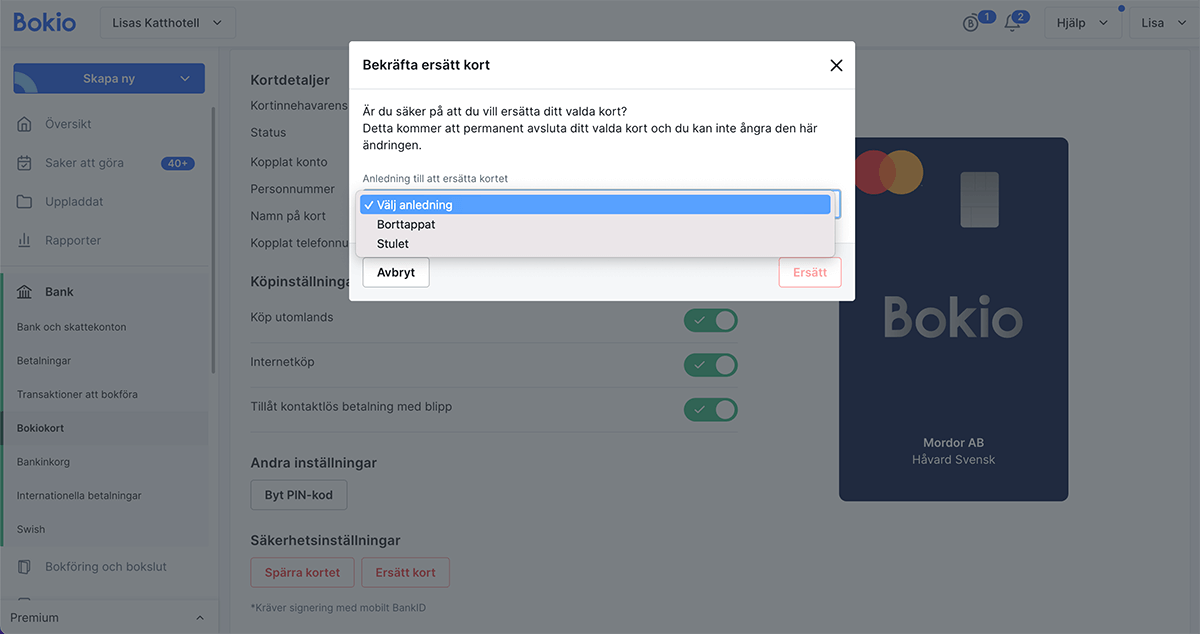Toggle the Köp utomlands switch
Screen dimensions: 1200x634
710,320
